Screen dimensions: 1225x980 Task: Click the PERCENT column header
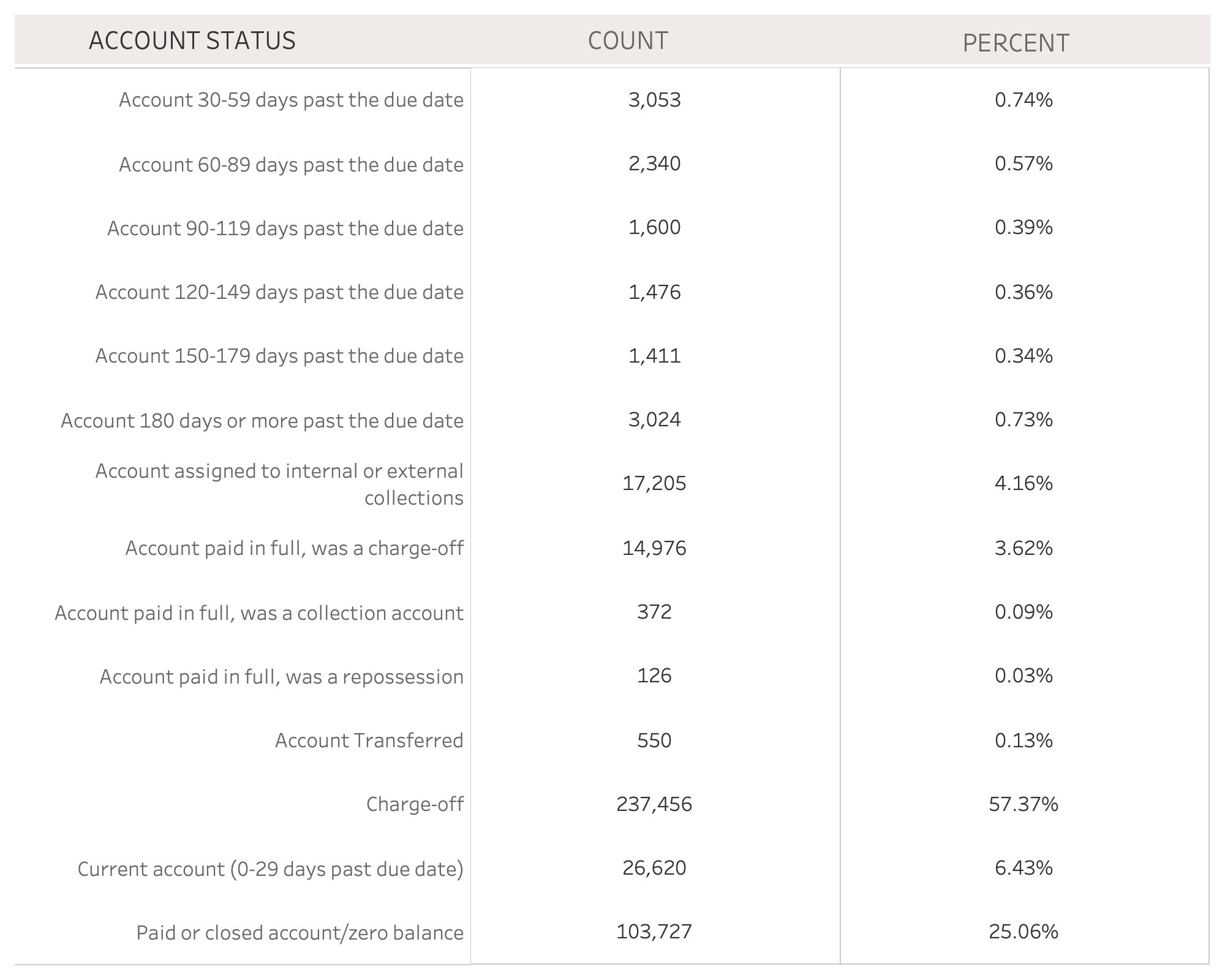point(1016,43)
